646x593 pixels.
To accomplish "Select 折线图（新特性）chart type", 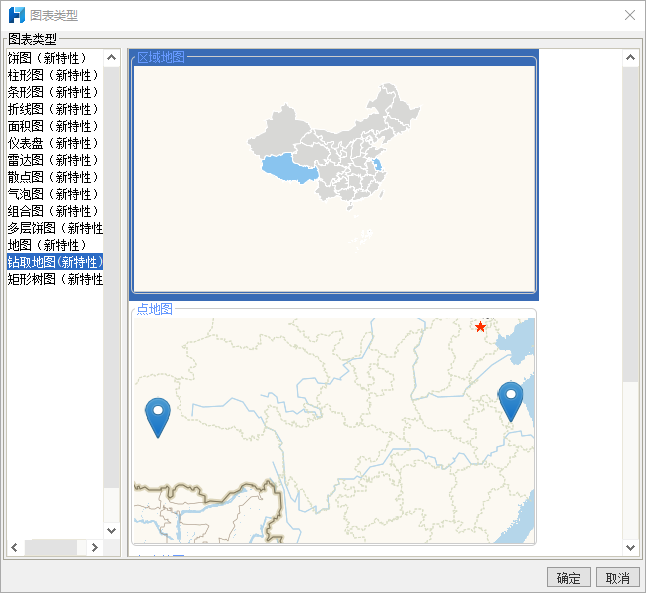I will (x=55, y=109).
